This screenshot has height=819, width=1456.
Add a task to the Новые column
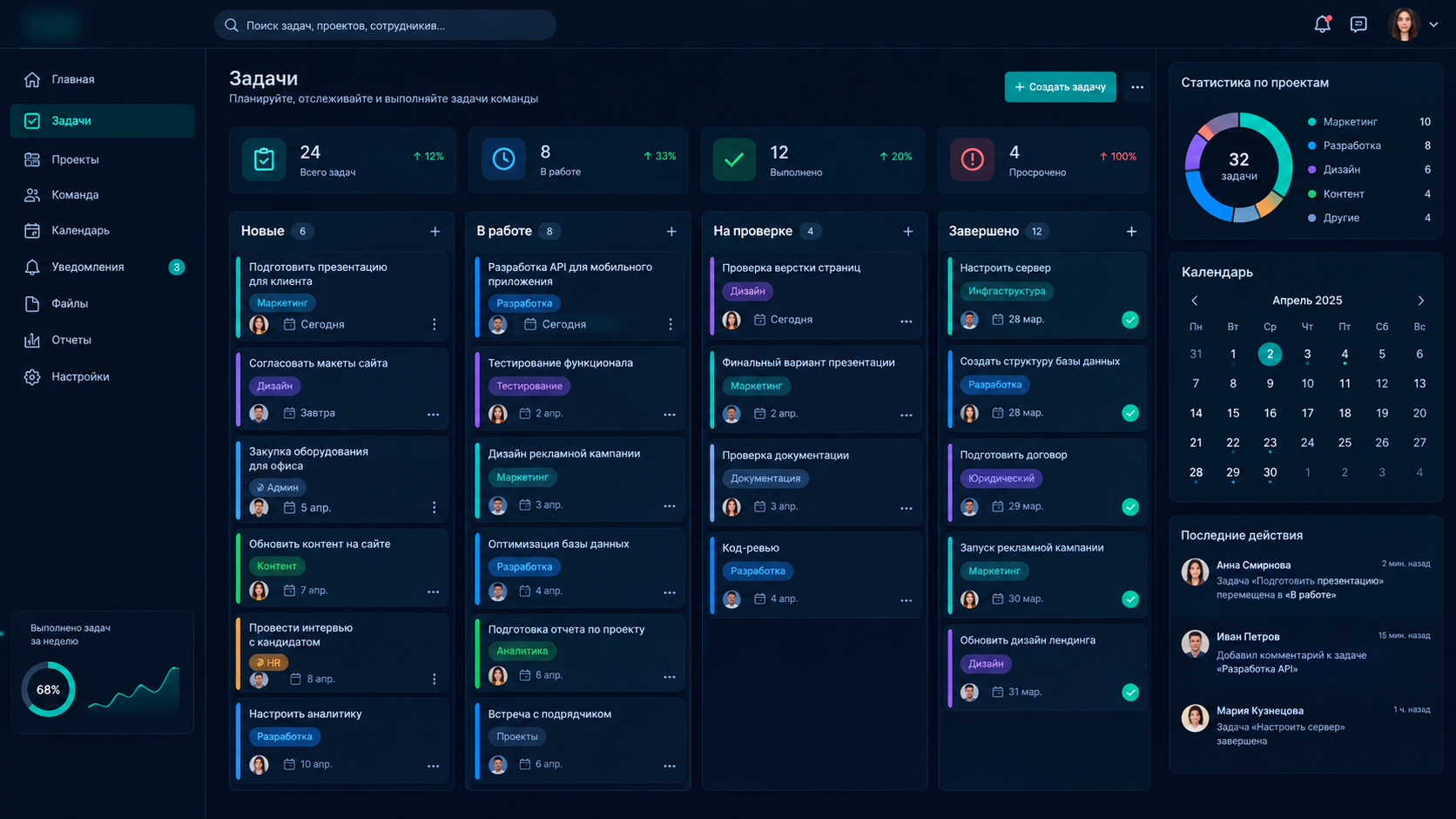coord(435,232)
